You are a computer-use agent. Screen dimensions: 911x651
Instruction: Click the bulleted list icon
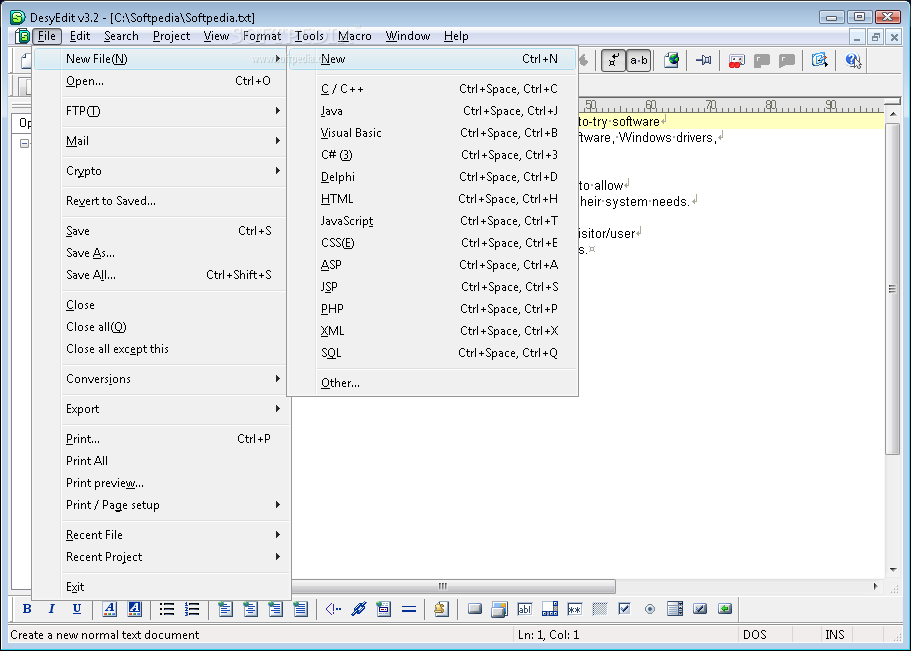tap(167, 609)
